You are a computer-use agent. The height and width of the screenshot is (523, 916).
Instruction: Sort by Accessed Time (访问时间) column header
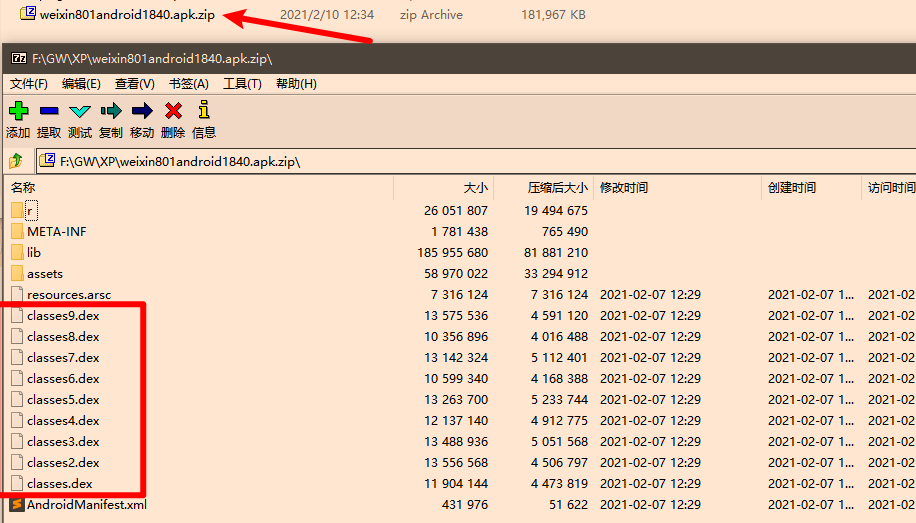coord(889,188)
